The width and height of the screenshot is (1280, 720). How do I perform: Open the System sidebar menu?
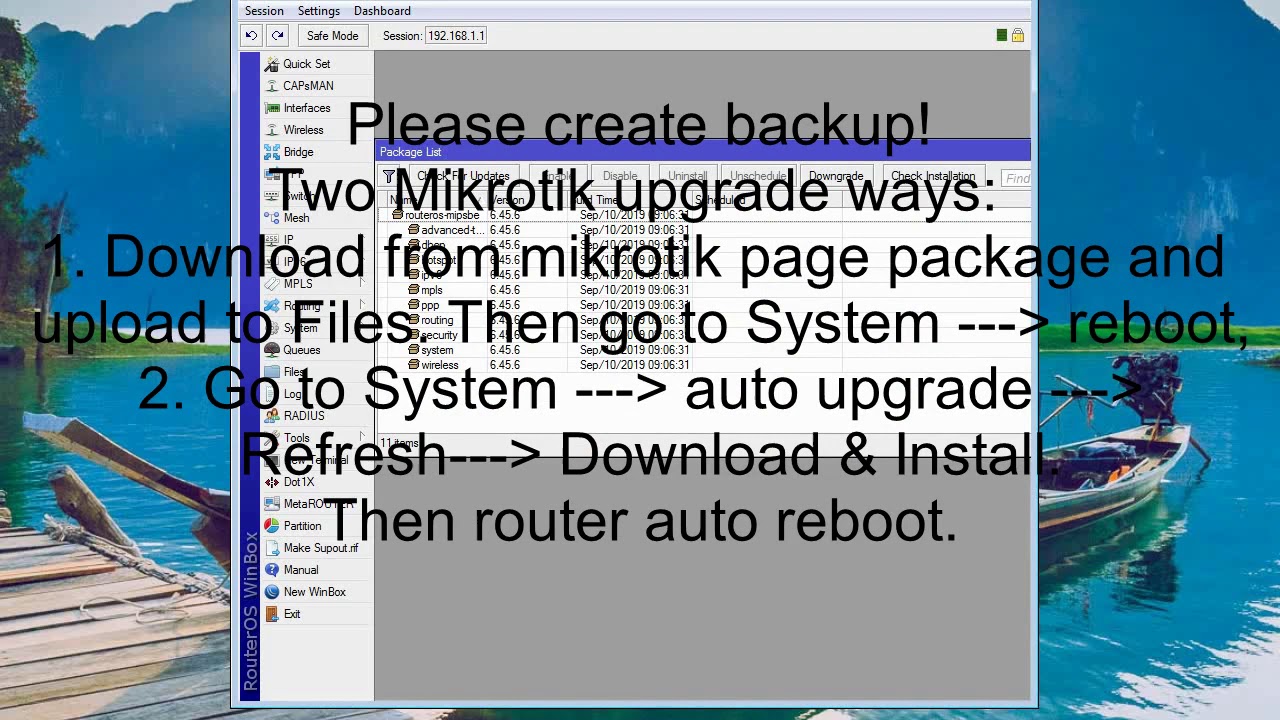(x=300, y=328)
